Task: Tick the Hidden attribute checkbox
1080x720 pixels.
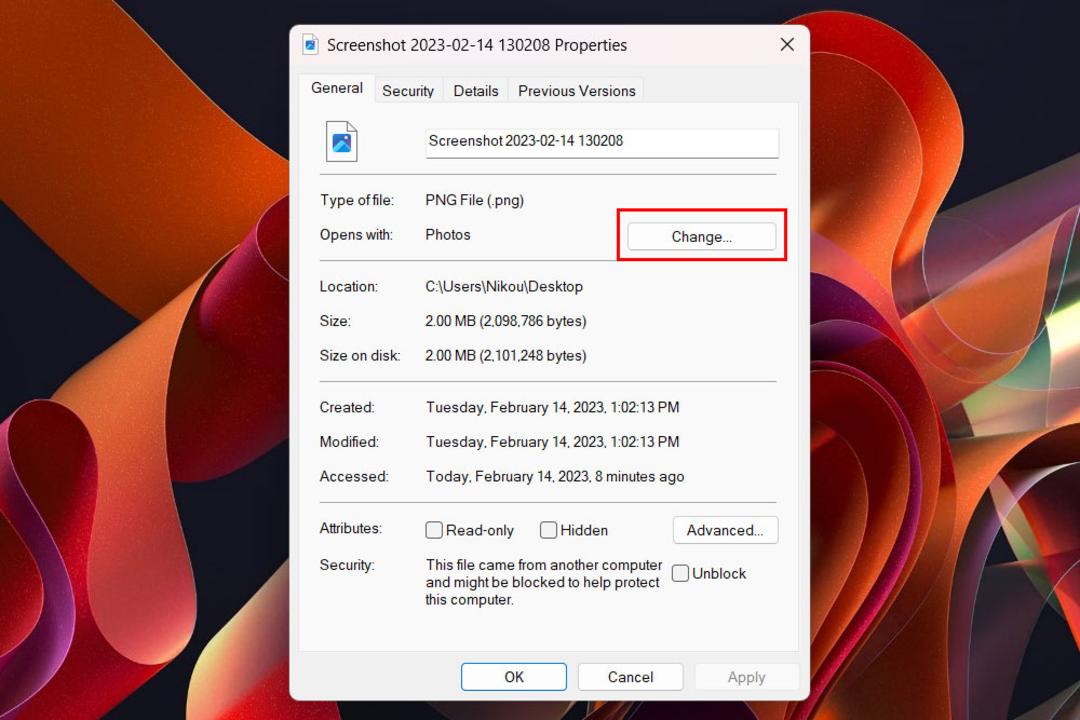Action: tap(548, 530)
